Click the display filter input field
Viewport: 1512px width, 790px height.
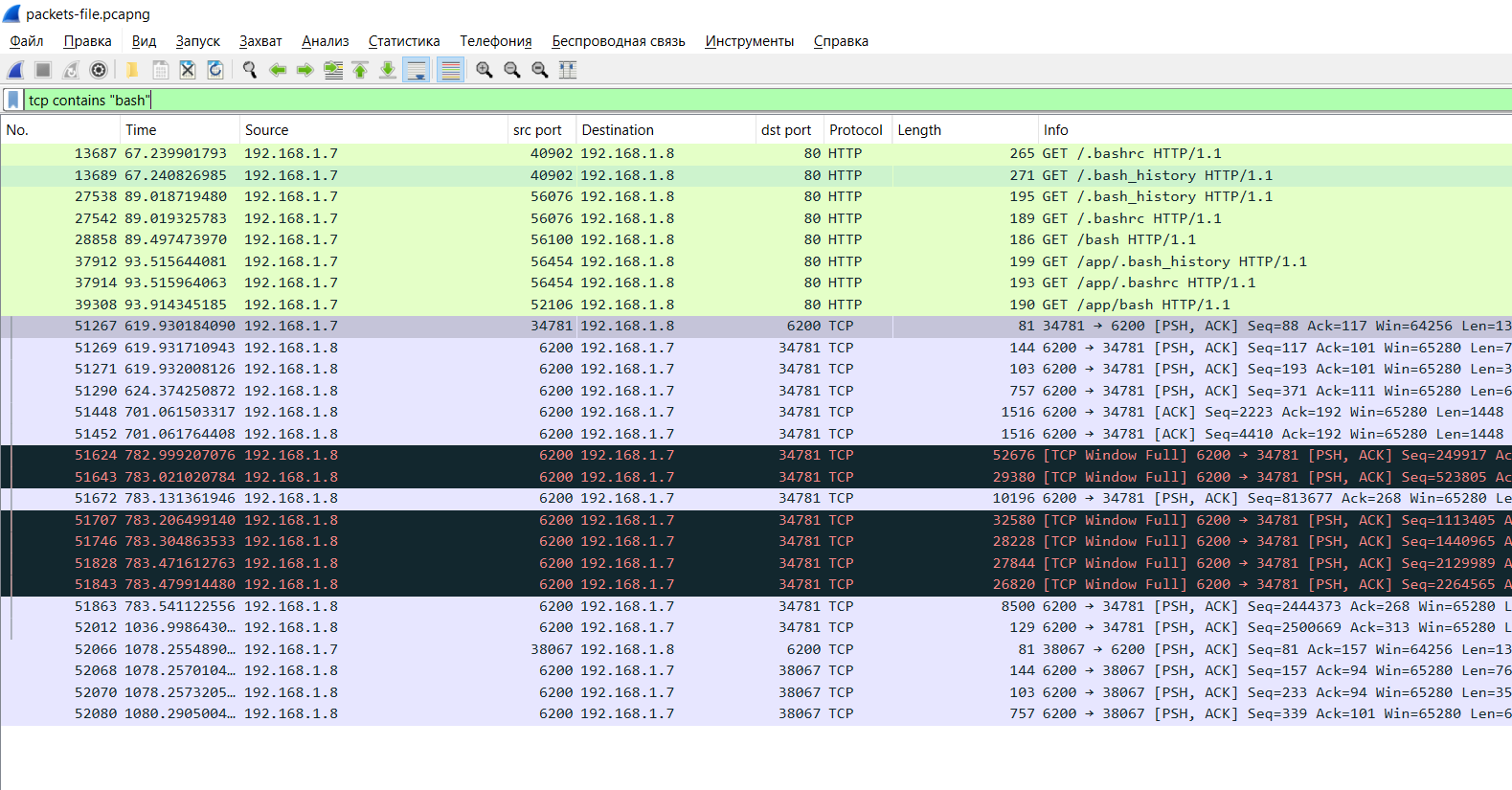click(x=766, y=100)
